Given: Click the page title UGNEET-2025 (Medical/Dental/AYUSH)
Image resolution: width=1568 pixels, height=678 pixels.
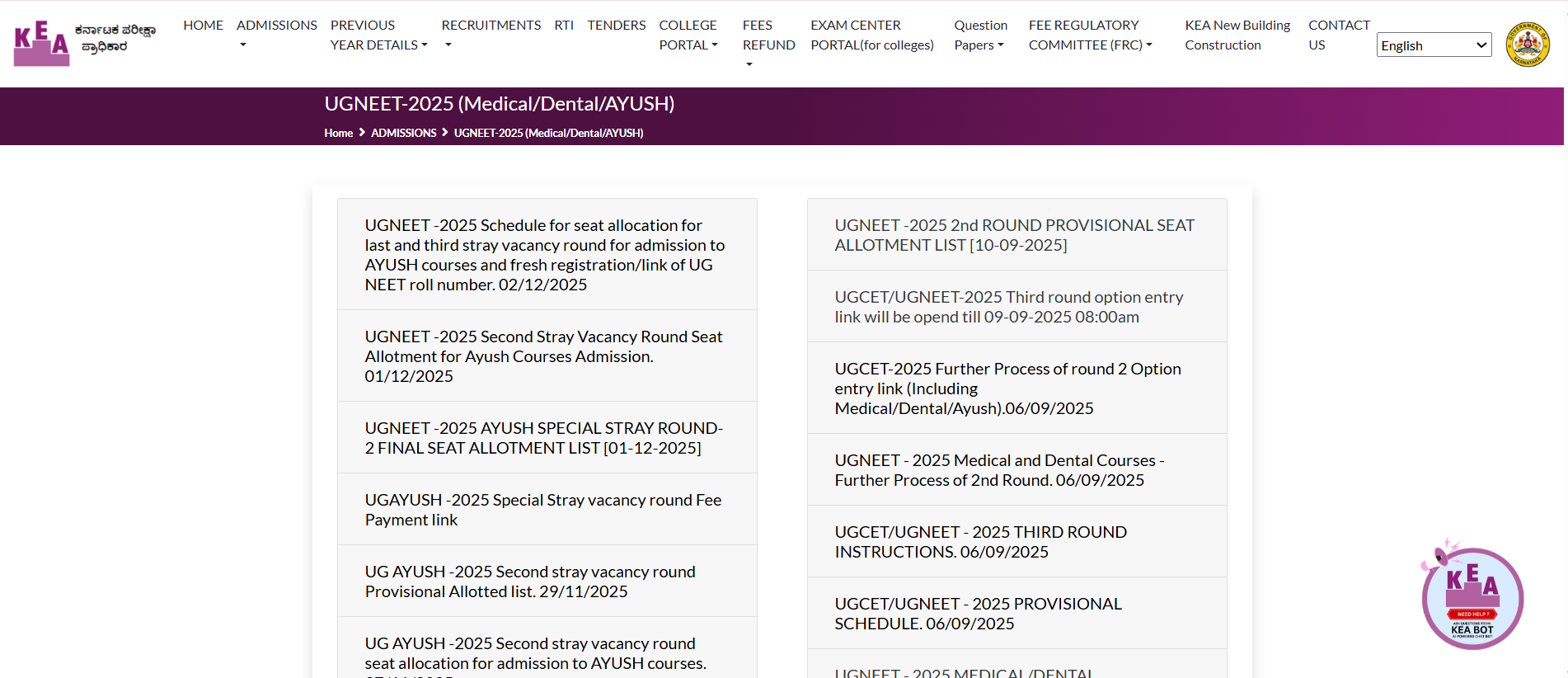Looking at the screenshot, I should (499, 104).
